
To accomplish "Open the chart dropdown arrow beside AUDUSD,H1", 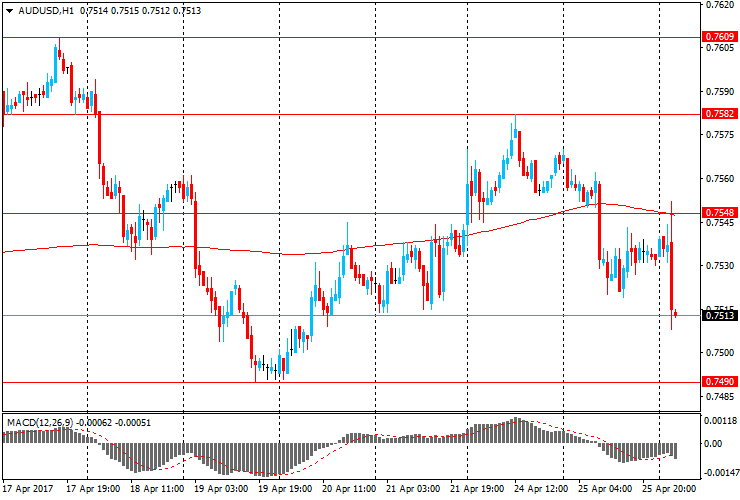I will coord(9,11).
